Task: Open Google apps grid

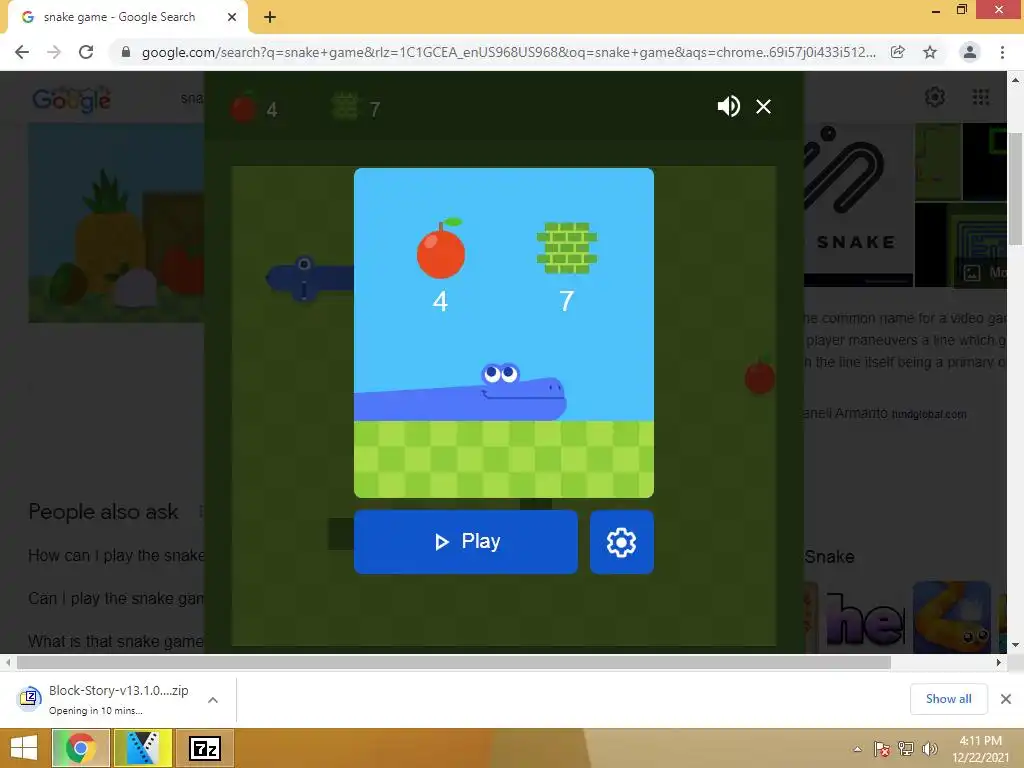Action: click(x=981, y=97)
